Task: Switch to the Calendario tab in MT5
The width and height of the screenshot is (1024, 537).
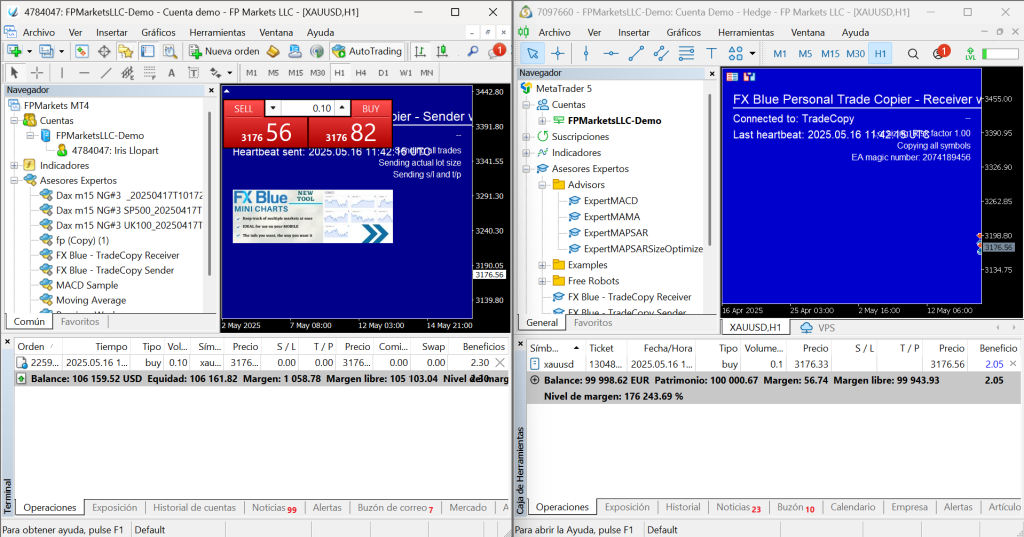Action: point(853,507)
